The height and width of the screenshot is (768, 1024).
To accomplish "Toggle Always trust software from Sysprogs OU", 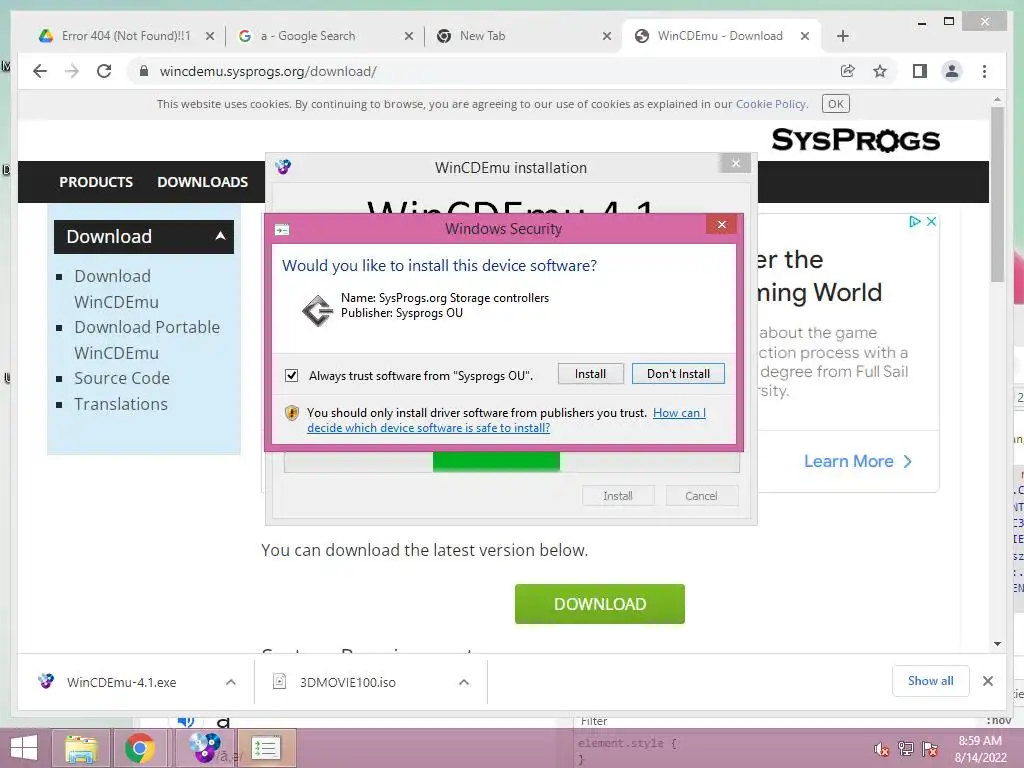I will tap(291, 375).
